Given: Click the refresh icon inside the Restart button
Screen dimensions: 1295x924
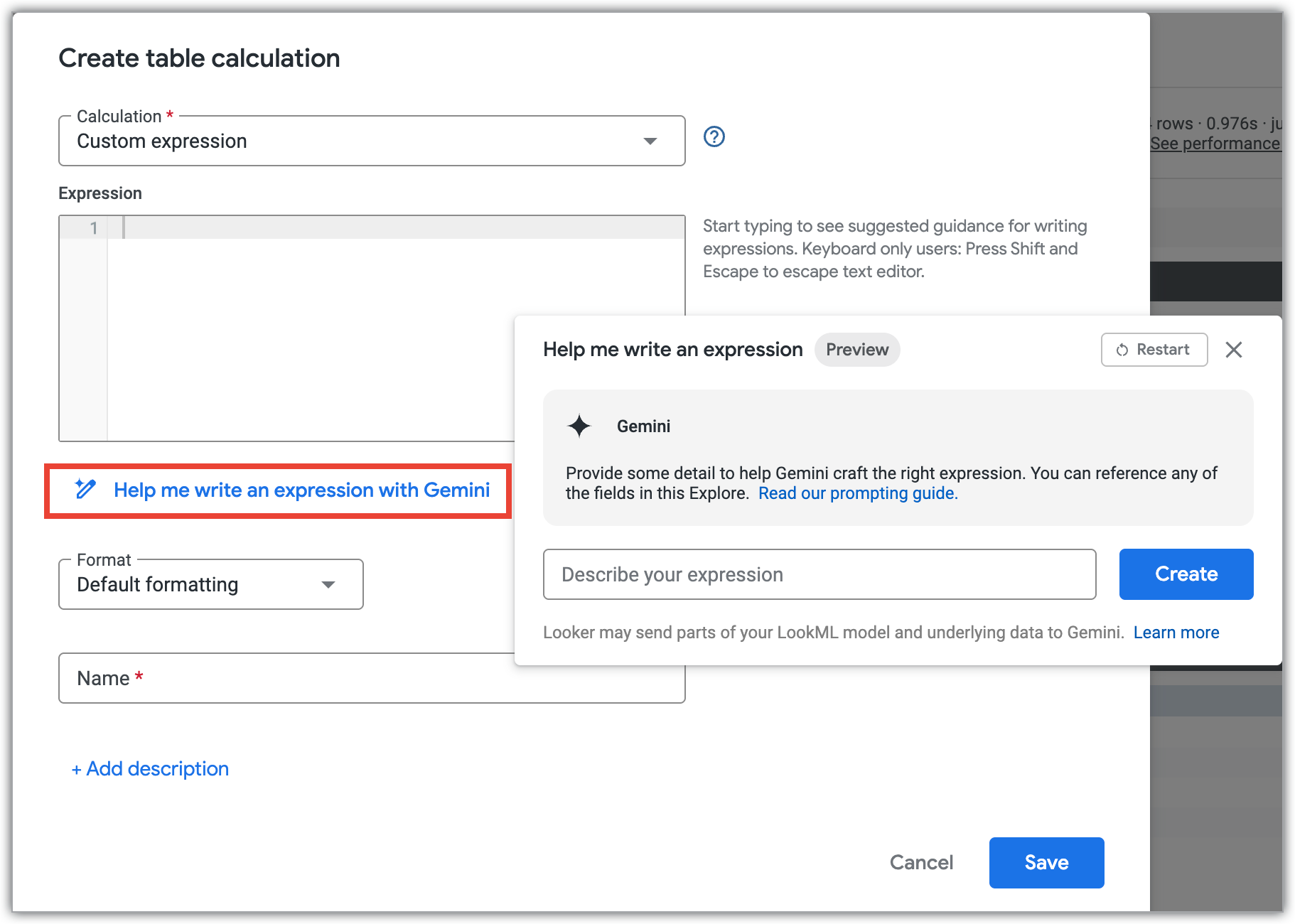Looking at the screenshot, I should click(1122, 350).
